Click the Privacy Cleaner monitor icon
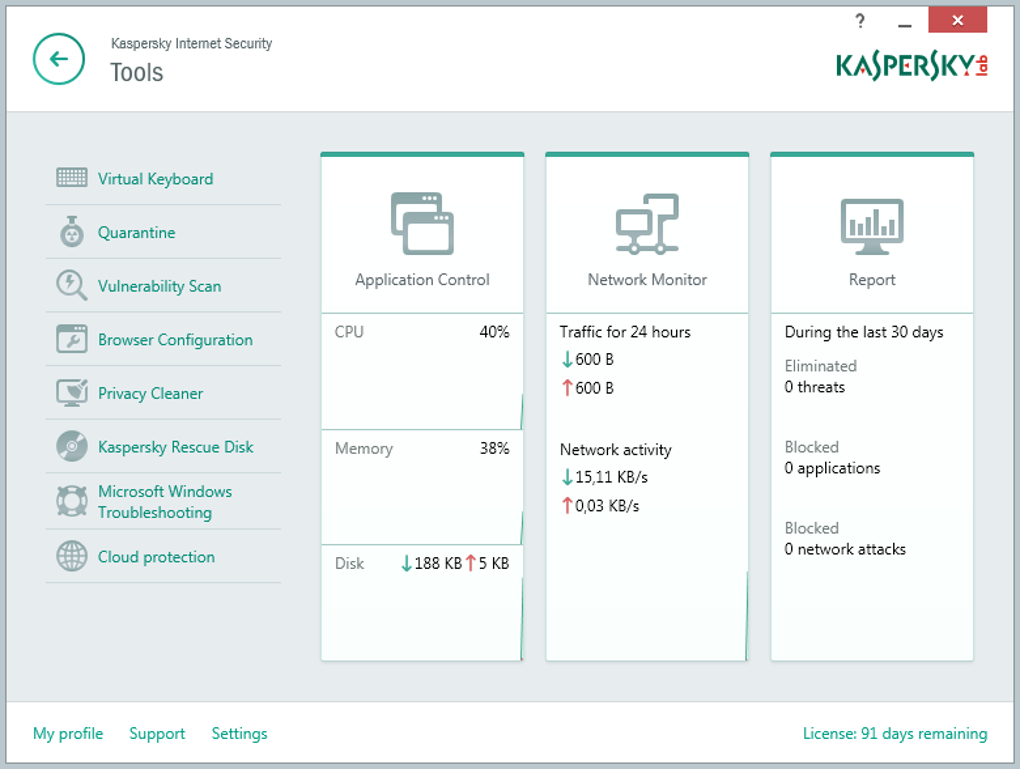The height and width of the screenshot is (769, 1020). point(72,392)
